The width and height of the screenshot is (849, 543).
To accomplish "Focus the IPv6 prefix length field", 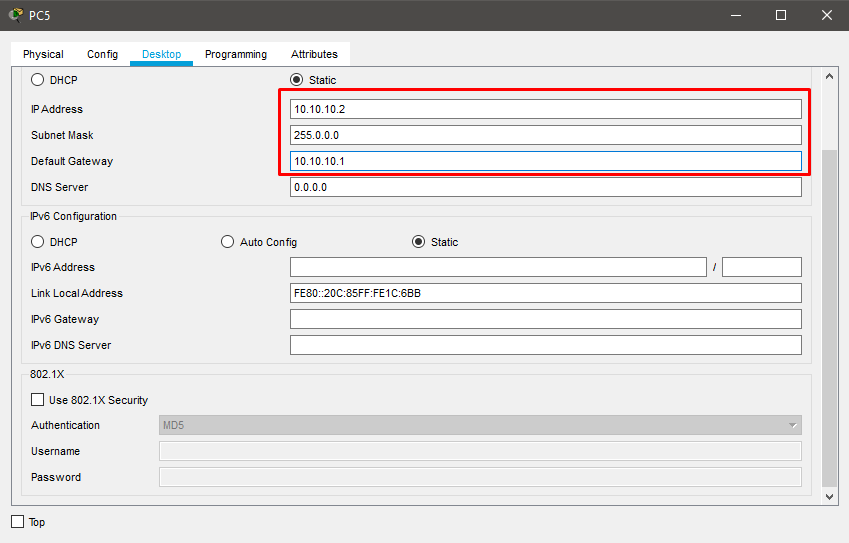I will [x=761, y=267].
